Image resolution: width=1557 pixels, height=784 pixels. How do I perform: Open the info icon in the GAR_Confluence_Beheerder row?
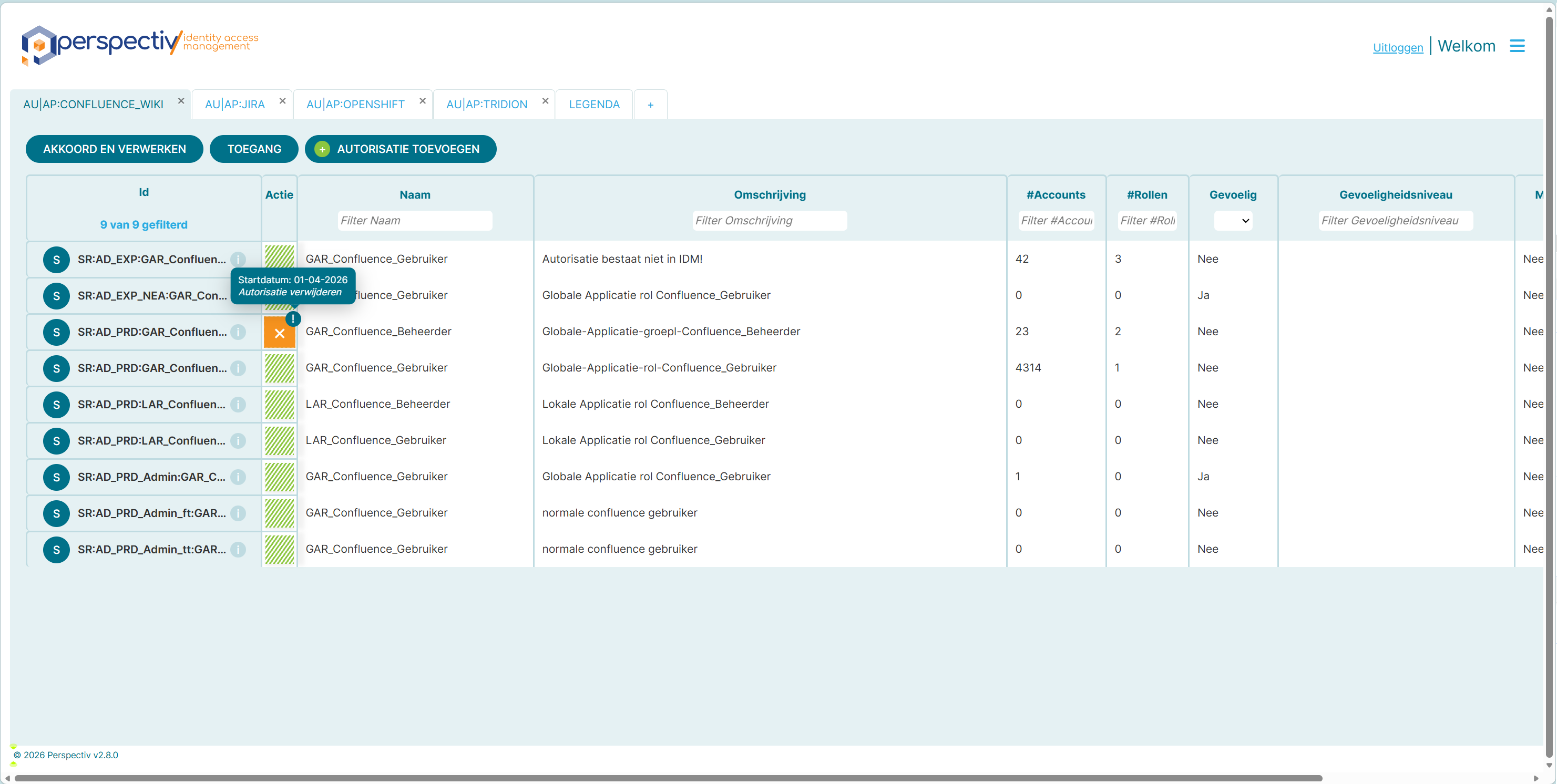238,332
